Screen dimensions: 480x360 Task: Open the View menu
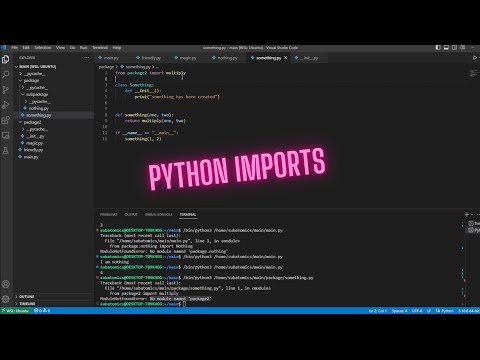point(60,48)
